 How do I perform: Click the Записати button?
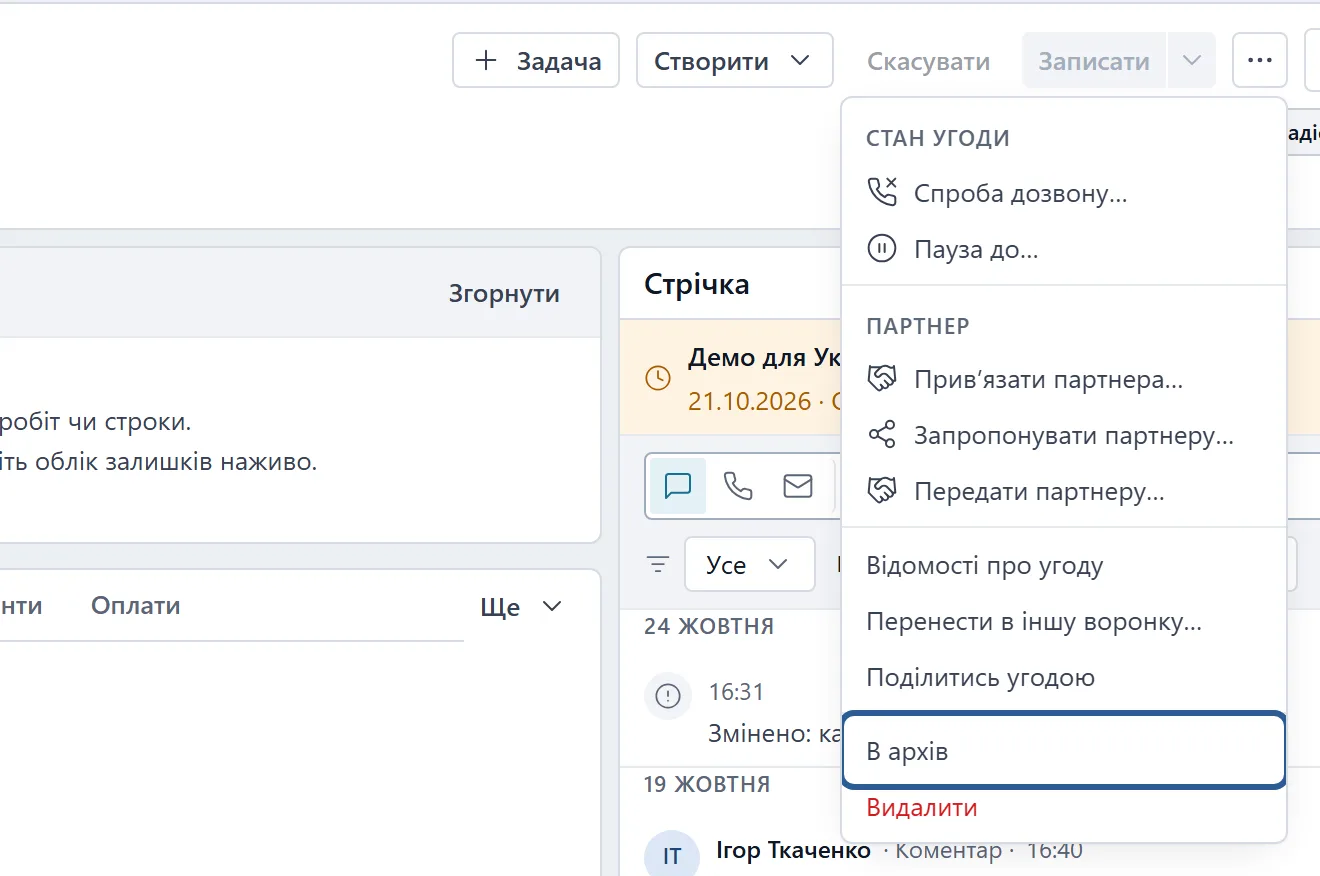click(1094, 61)
